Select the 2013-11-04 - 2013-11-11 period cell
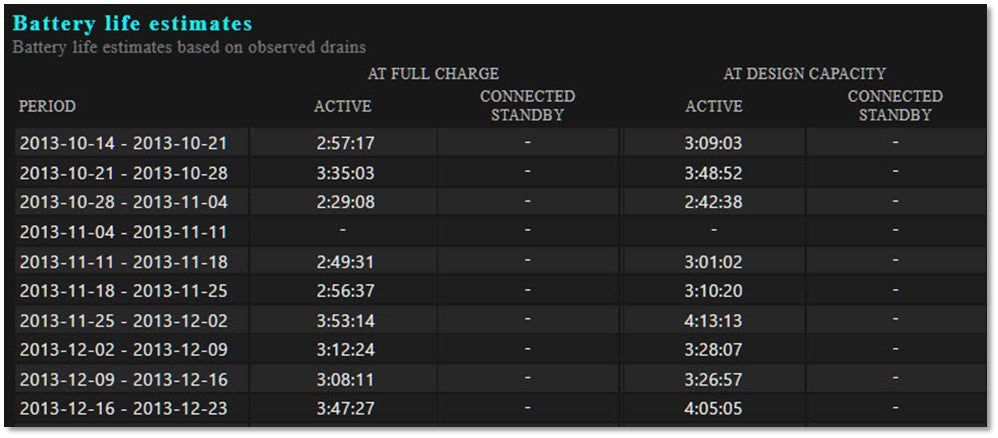The width and height of the screenshot is (998, 438). click(123, 232)
